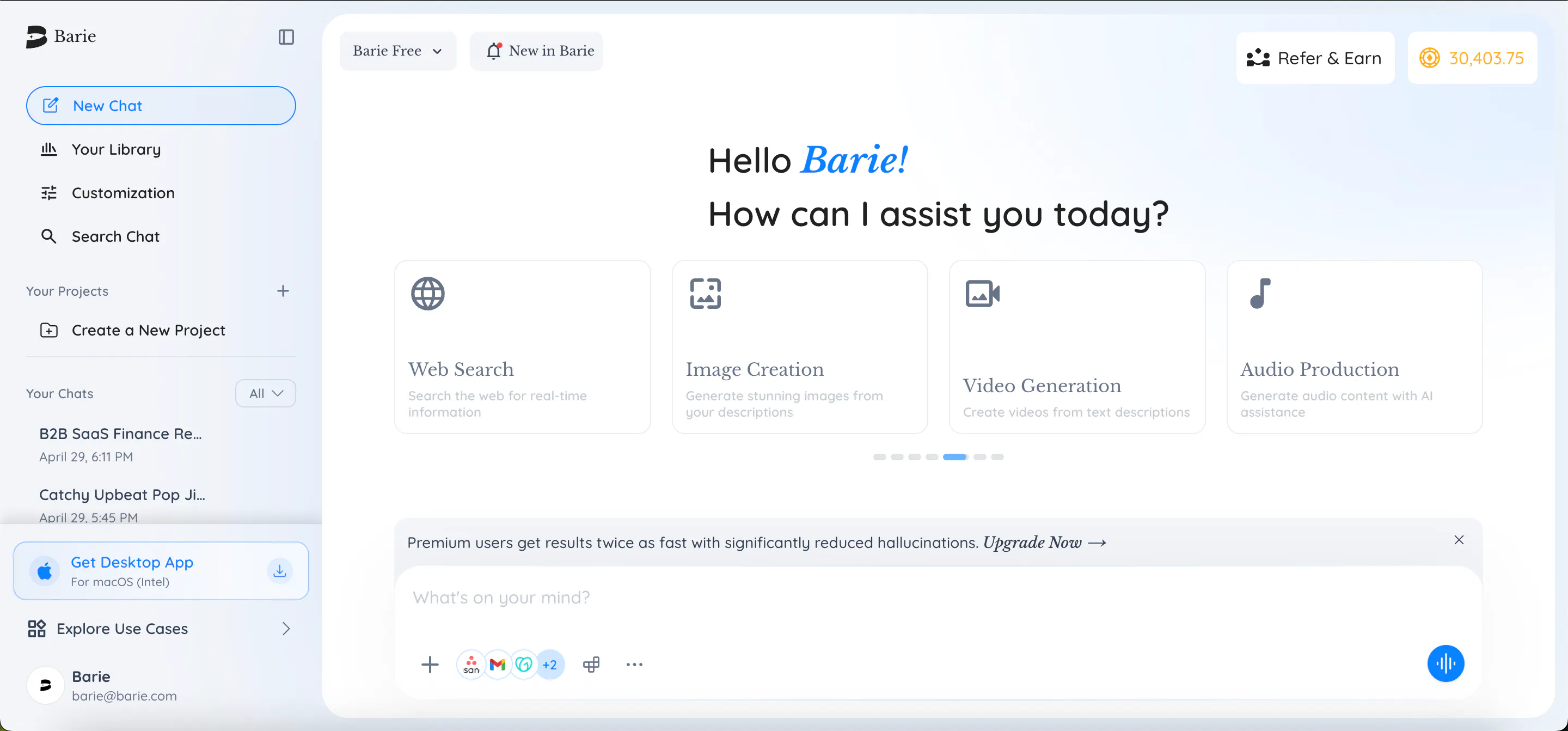Follow the Upgrade Now link

[x=1045, y=542]
